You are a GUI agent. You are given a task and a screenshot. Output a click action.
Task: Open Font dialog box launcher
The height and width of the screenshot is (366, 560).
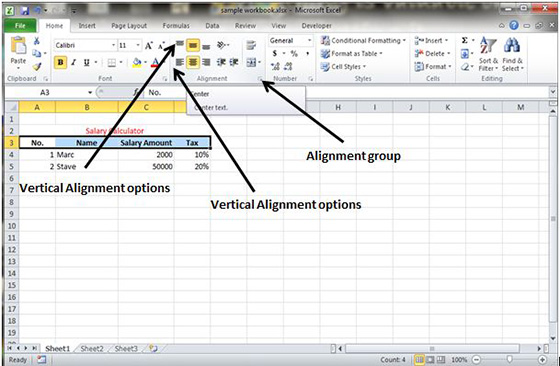[x=165, y=79]
